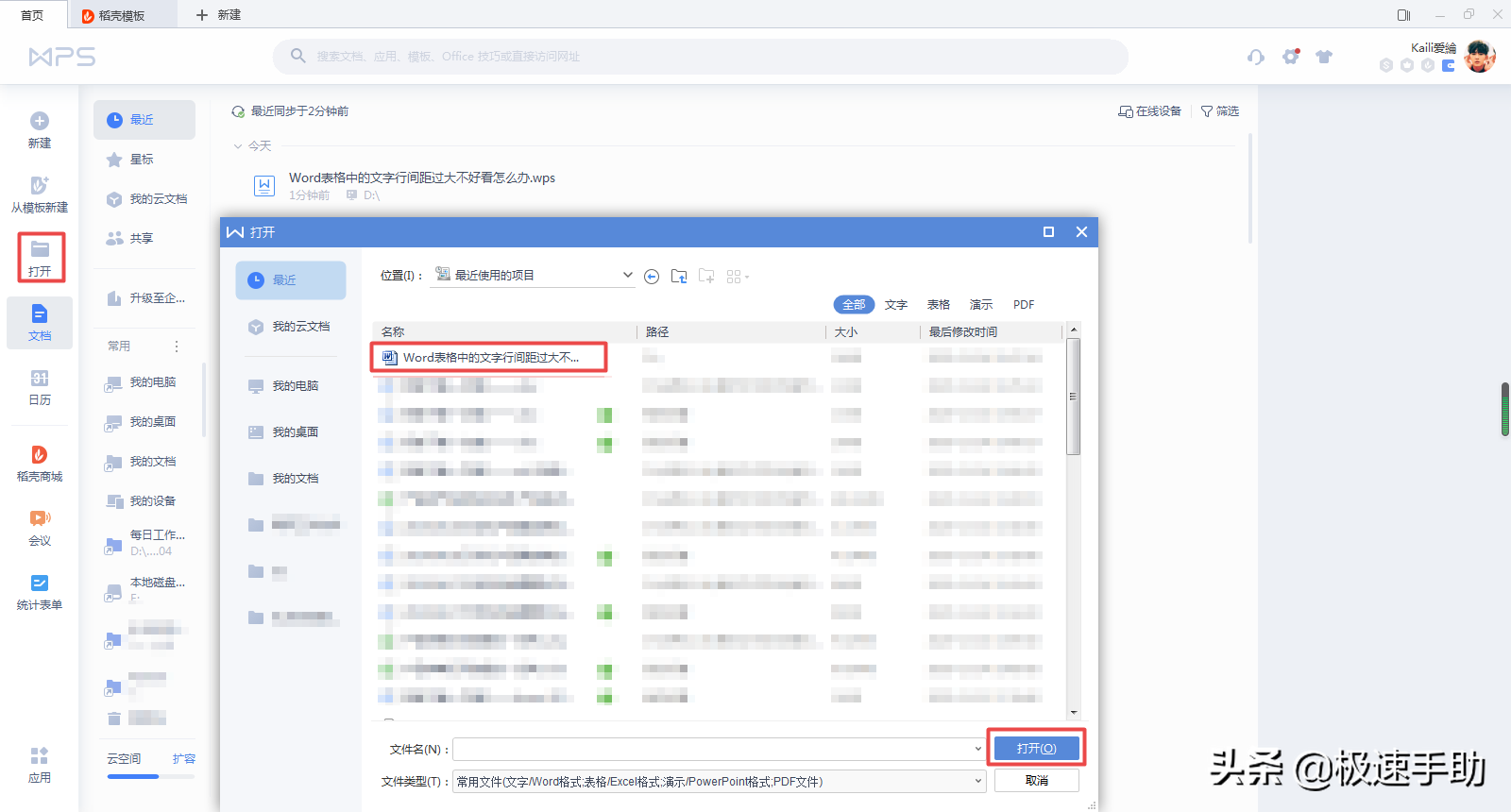Image resolution: width=1511 pixels, height=812 pixels.
Task: Open the 会议 meeting icon
Action: [x=40, y=518]
